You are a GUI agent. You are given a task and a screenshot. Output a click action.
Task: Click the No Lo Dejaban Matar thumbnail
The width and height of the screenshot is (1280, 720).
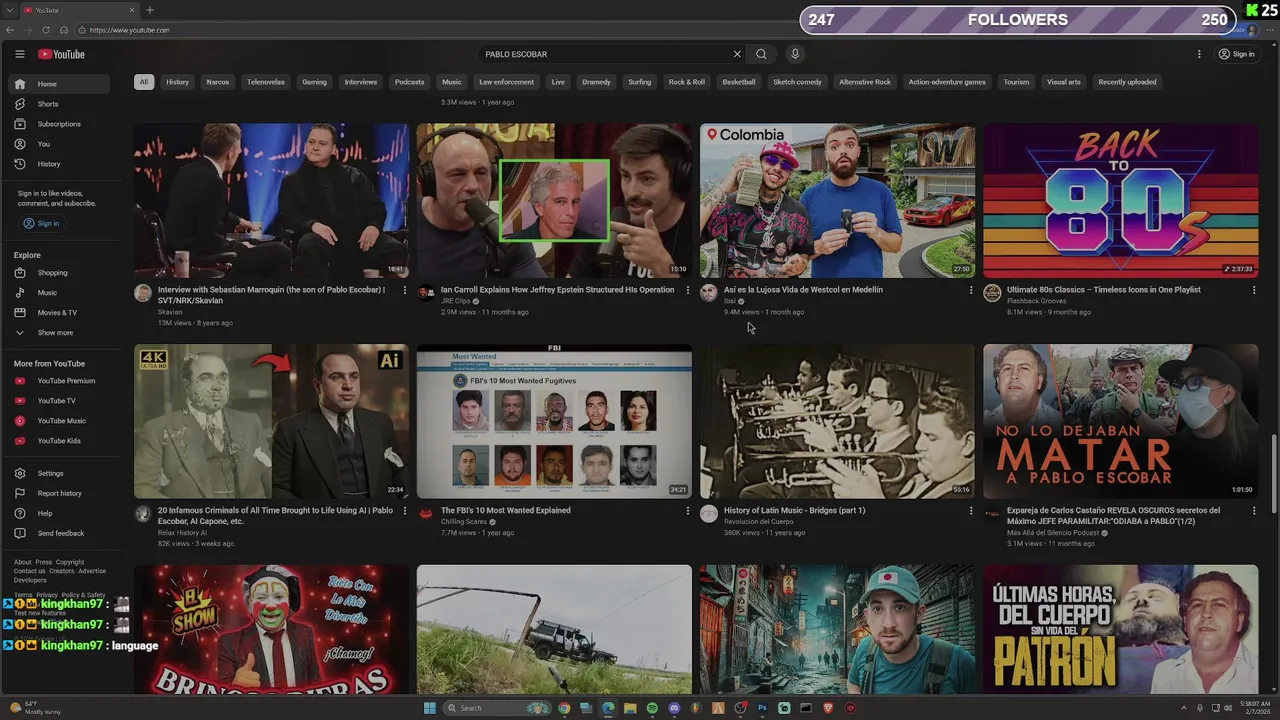1121,421
